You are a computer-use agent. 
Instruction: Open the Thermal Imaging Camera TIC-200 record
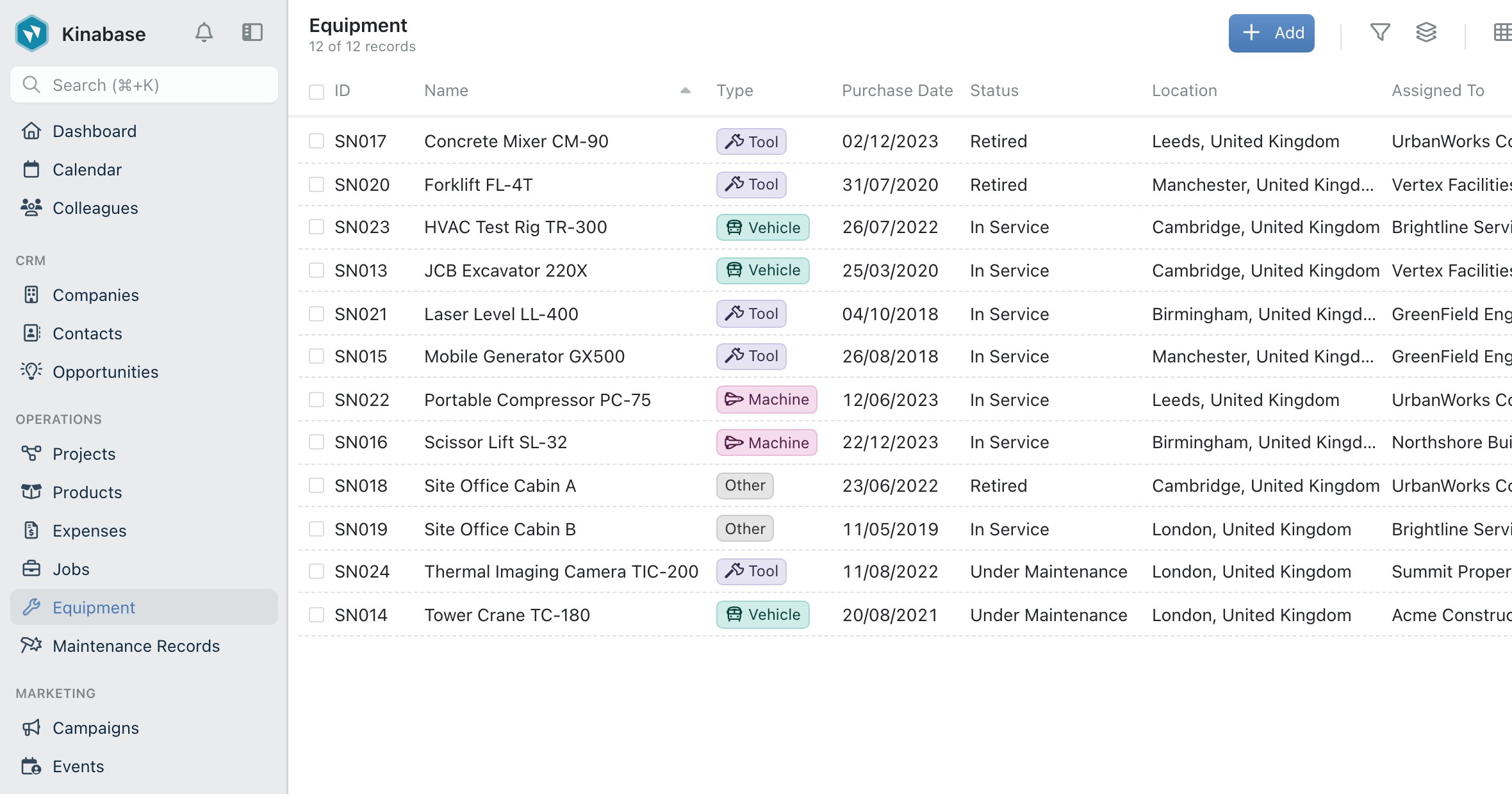pyautogui.click(x=561, y=571)
